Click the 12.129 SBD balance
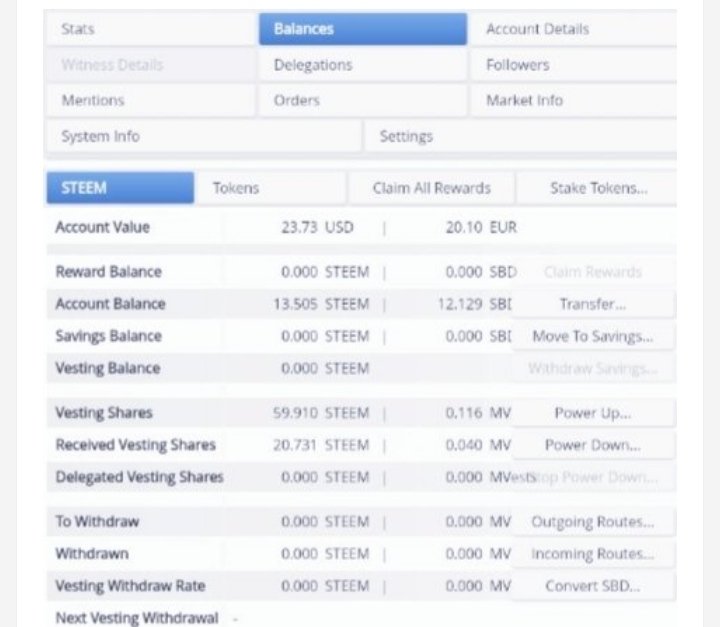This screenshot has width=720, height=627. [x=474, y=304]
